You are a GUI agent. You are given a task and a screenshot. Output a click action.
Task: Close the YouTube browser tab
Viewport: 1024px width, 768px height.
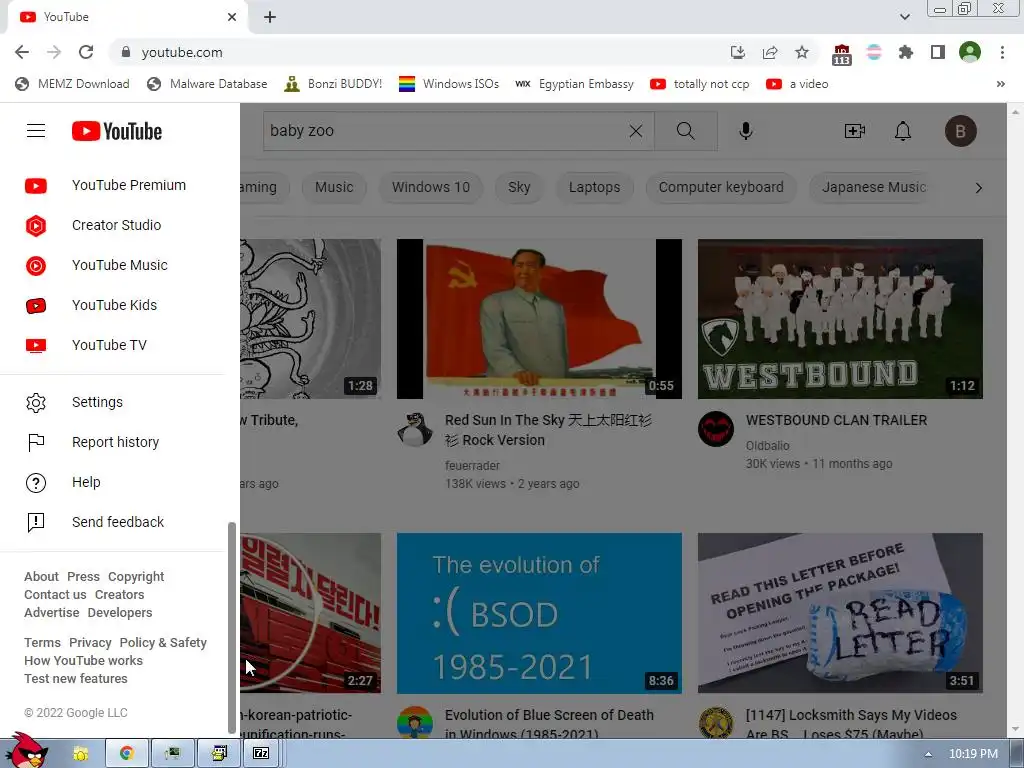pyautogui.click(x=232, y=17)
